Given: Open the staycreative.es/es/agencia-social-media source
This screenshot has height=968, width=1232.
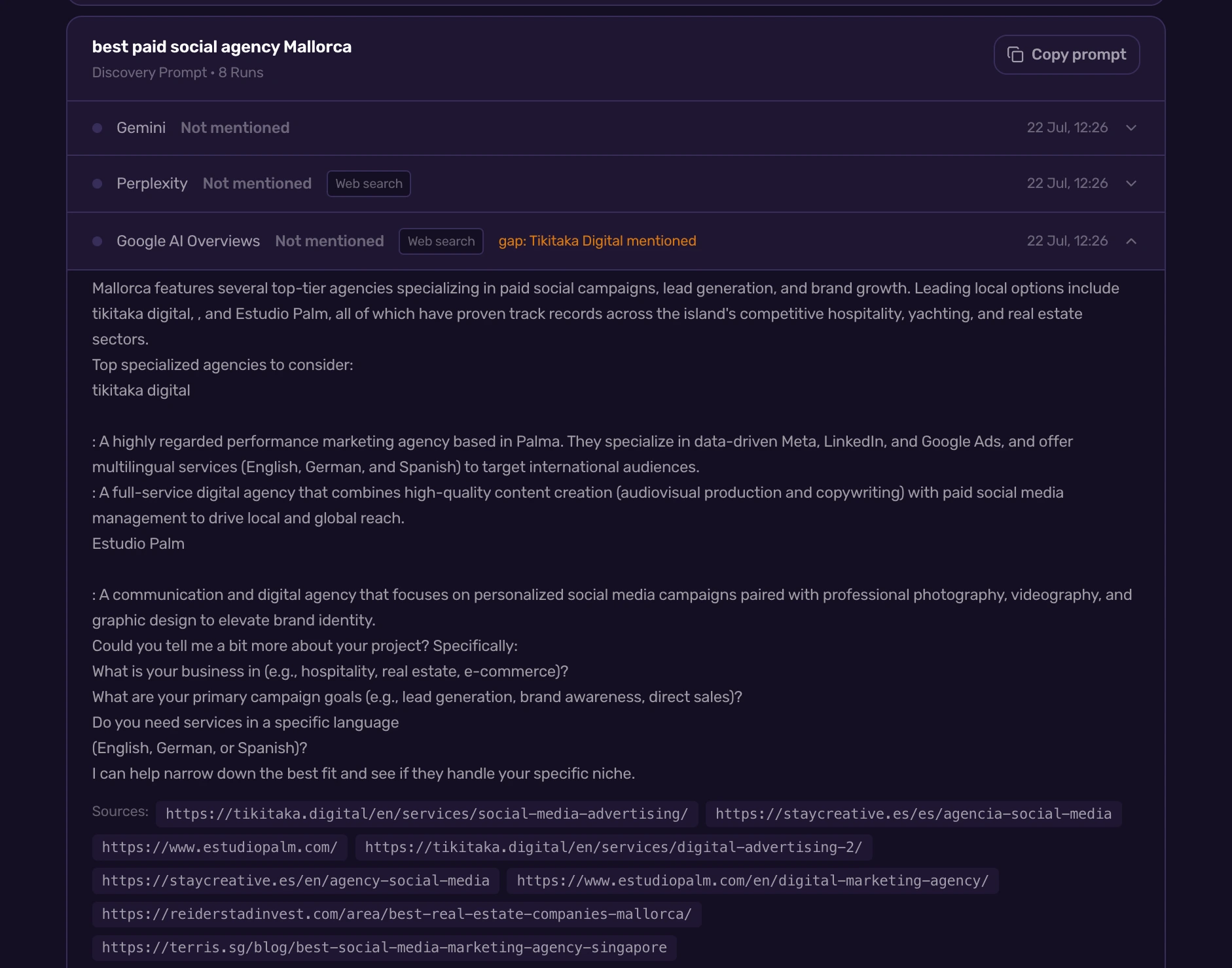Looking at the screenshot, I should [x=913, y=813].
